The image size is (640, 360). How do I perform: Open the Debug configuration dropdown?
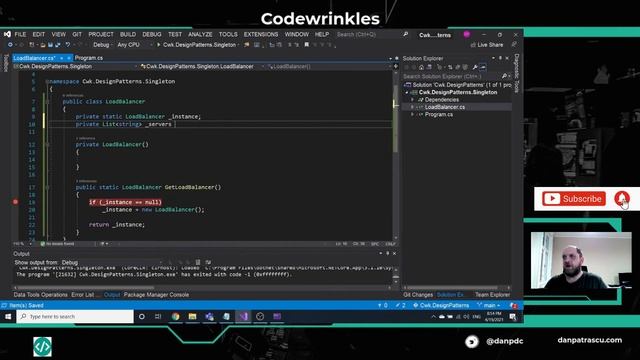[102, 45]
